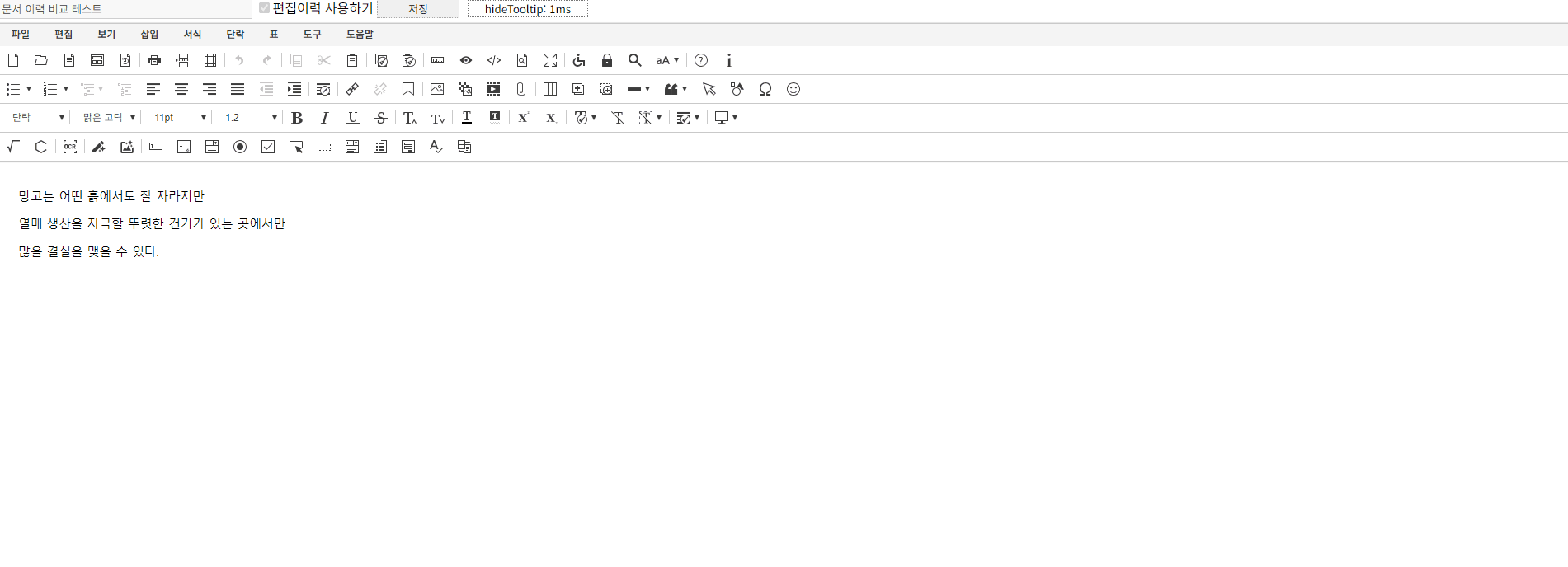Viewport: 1568px width, 567px height.
Task: Toggle Italic text formatting
Action: tap(325, 118)
